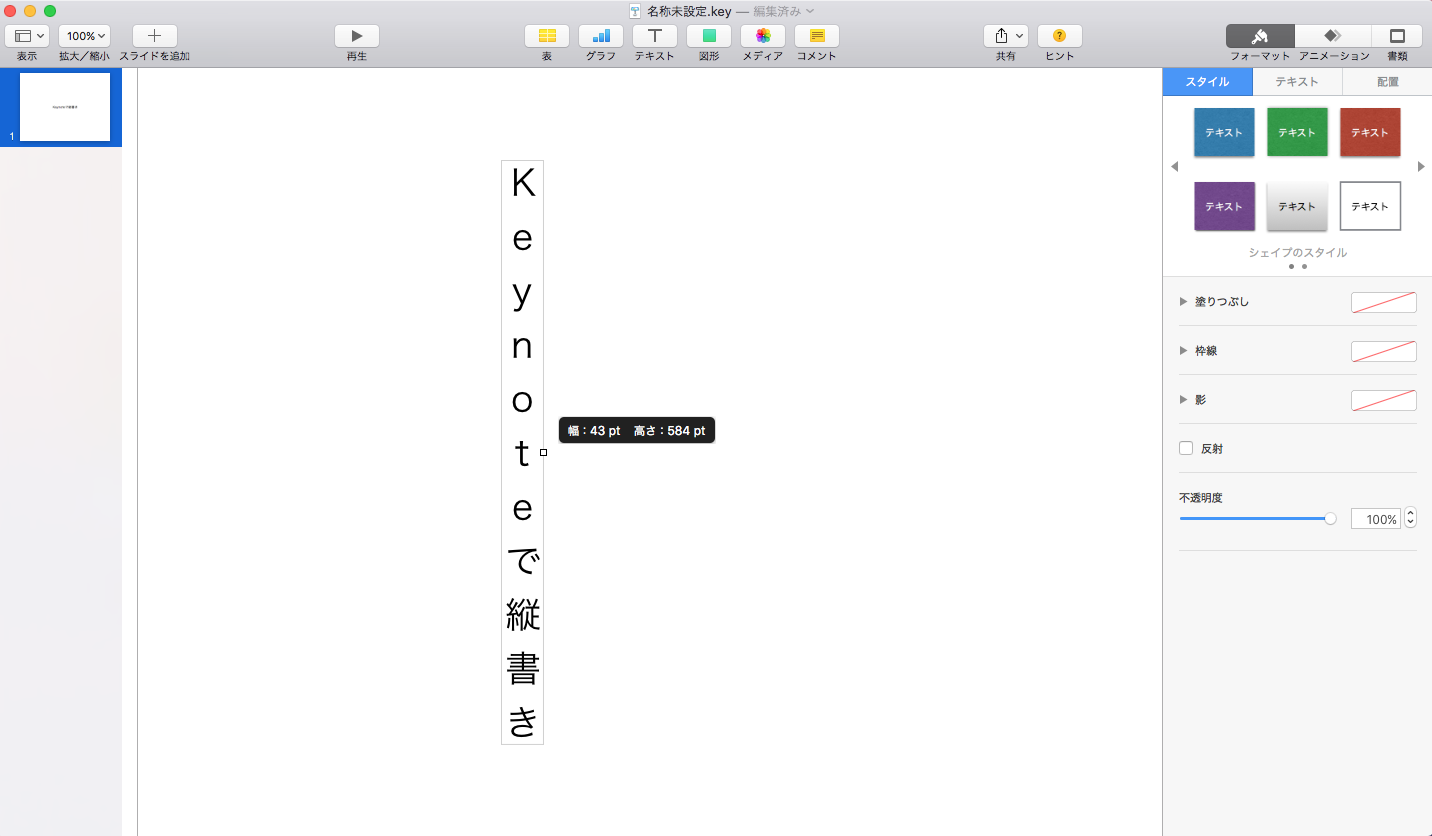The width and height of the screenshot is (1432, 836).
Task: Switch to the 配置 arrange tab
Action: (1385, 81)
